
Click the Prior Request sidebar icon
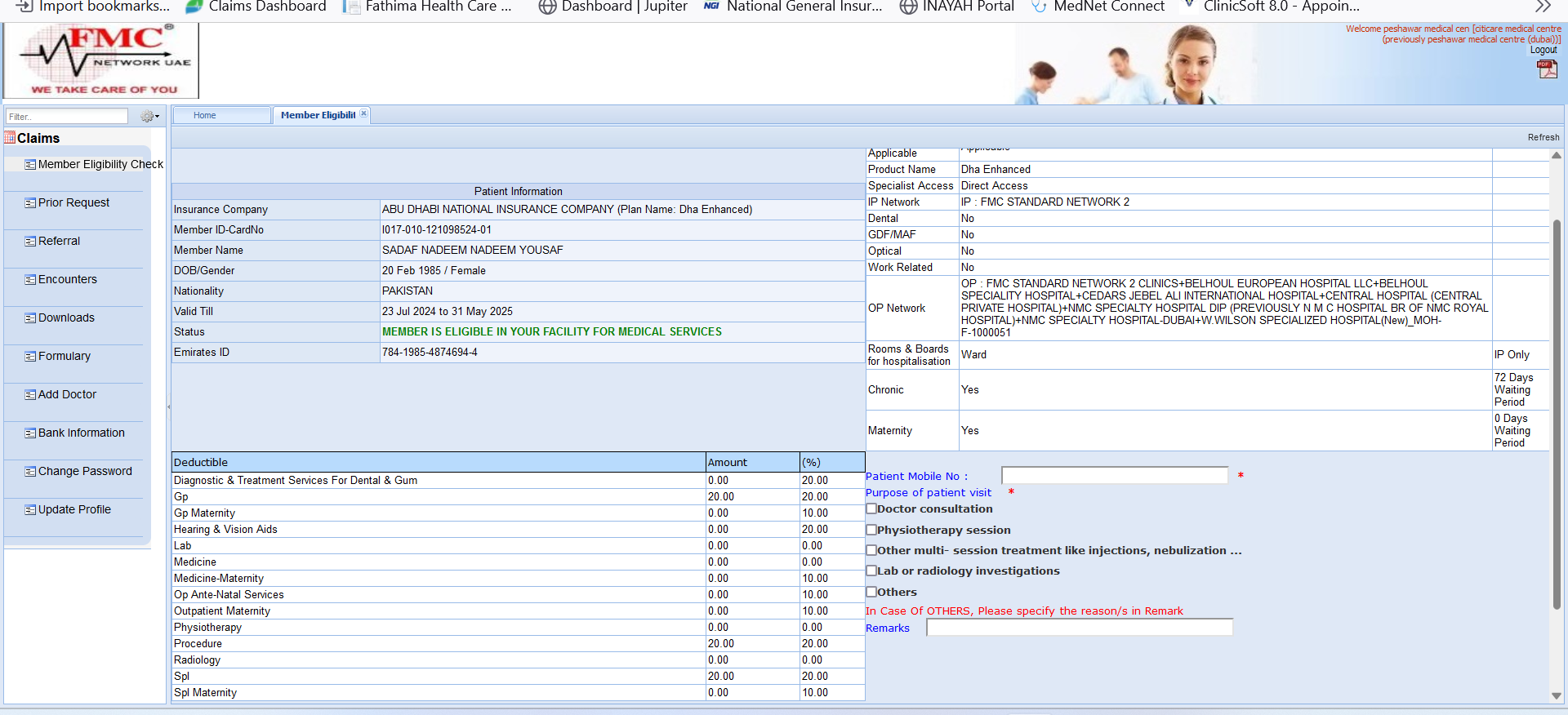30,203
